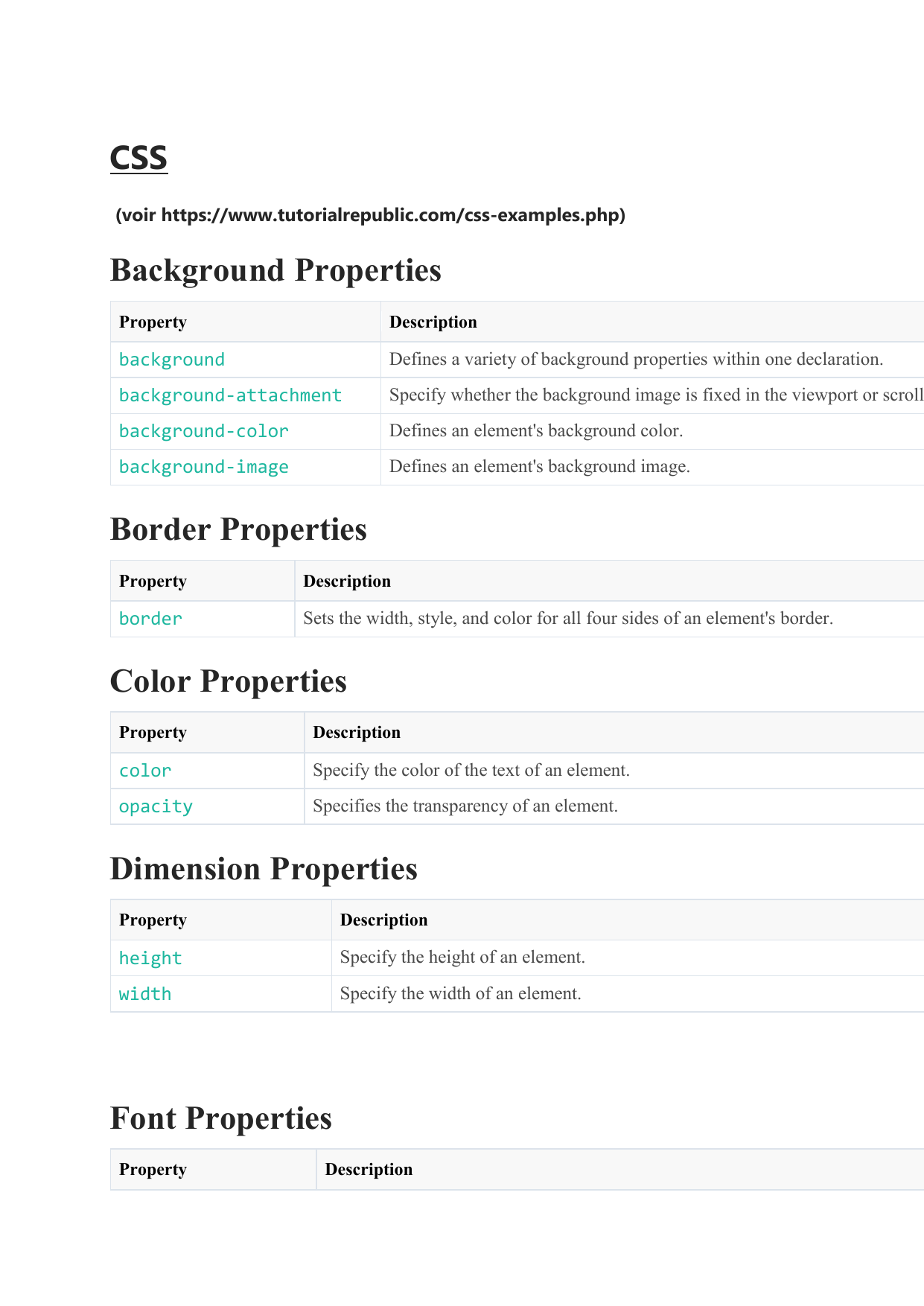Click the Background Properties heading
Viewport: 924px width, 1306px height.
(x=275, y=270)
